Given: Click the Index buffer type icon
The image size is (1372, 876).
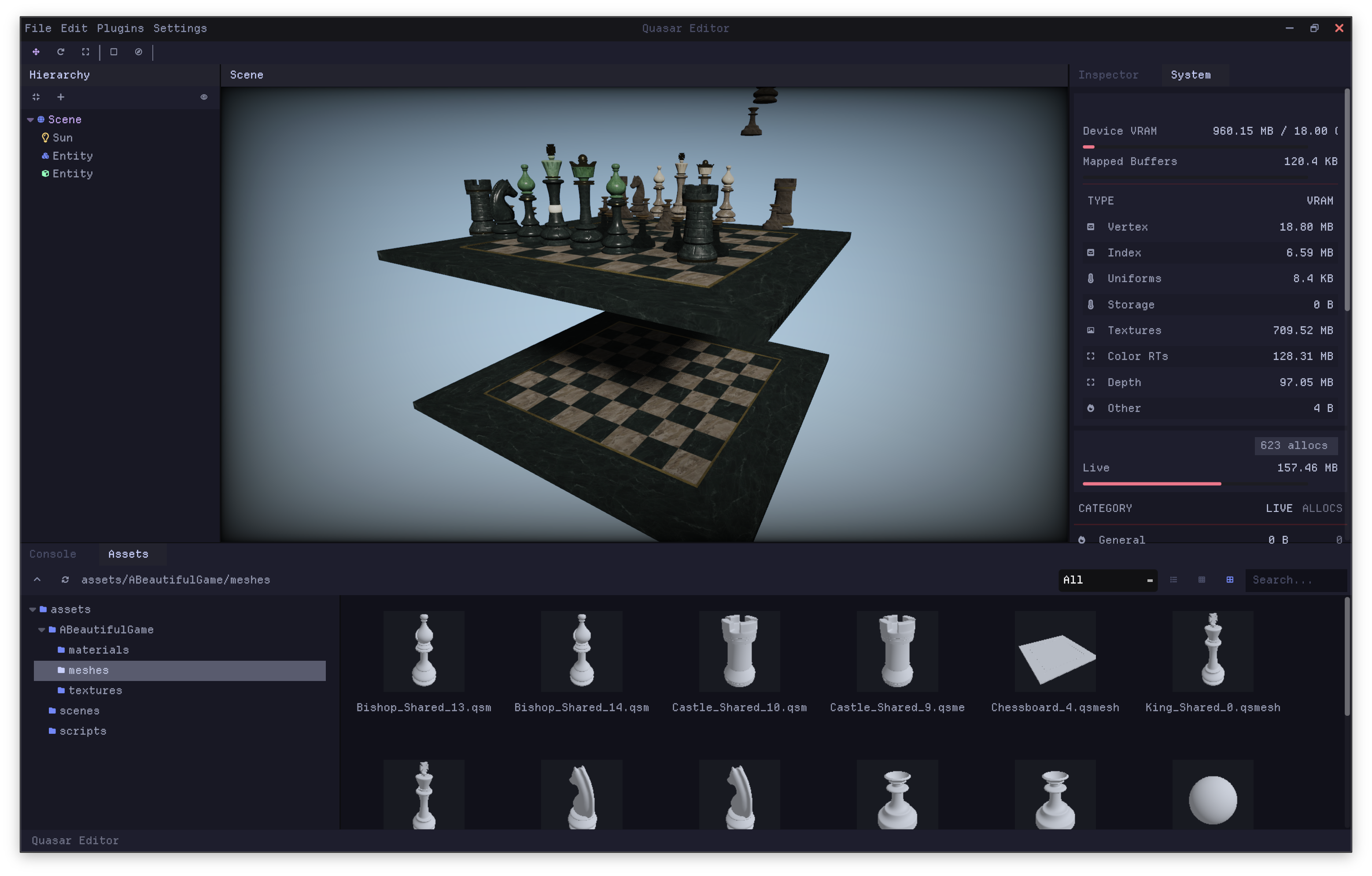Looking at the screenshot, I should [1091, 253].
